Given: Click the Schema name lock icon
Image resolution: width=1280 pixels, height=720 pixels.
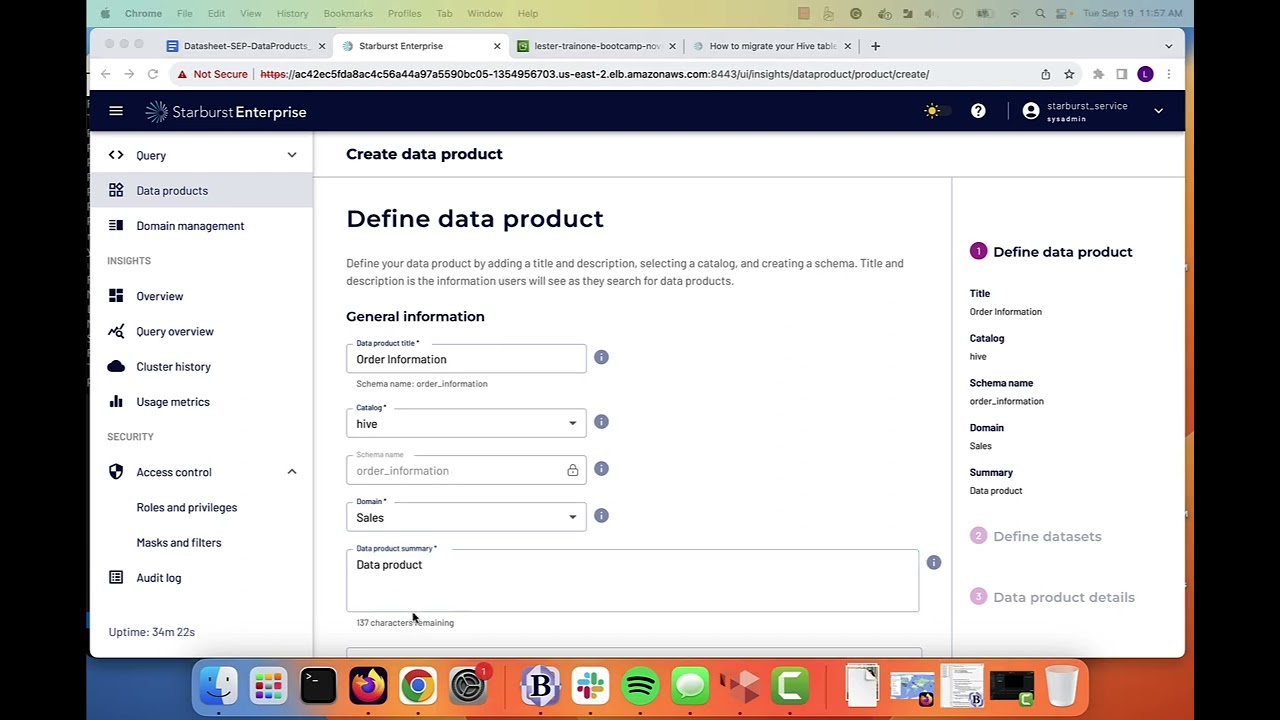Looking at the screenshot, I should tap(572, 470).
